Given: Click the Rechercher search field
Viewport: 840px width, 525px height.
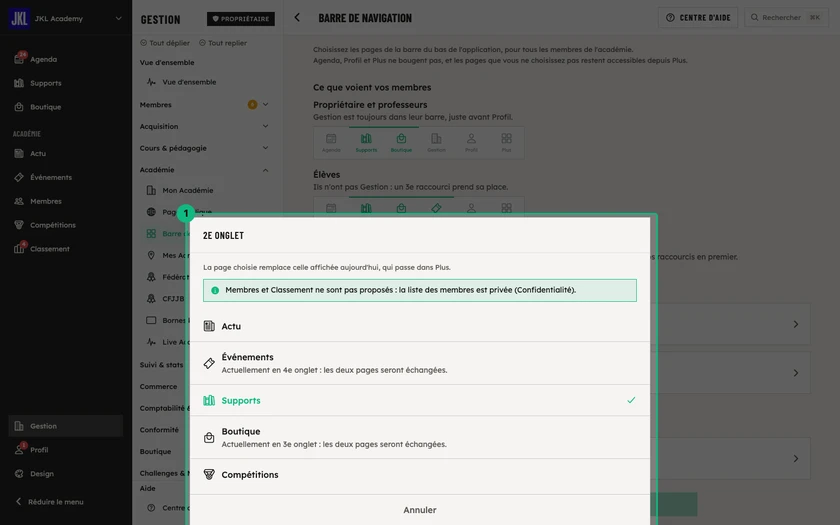Looking at the screenshot, I should point(786,18).
